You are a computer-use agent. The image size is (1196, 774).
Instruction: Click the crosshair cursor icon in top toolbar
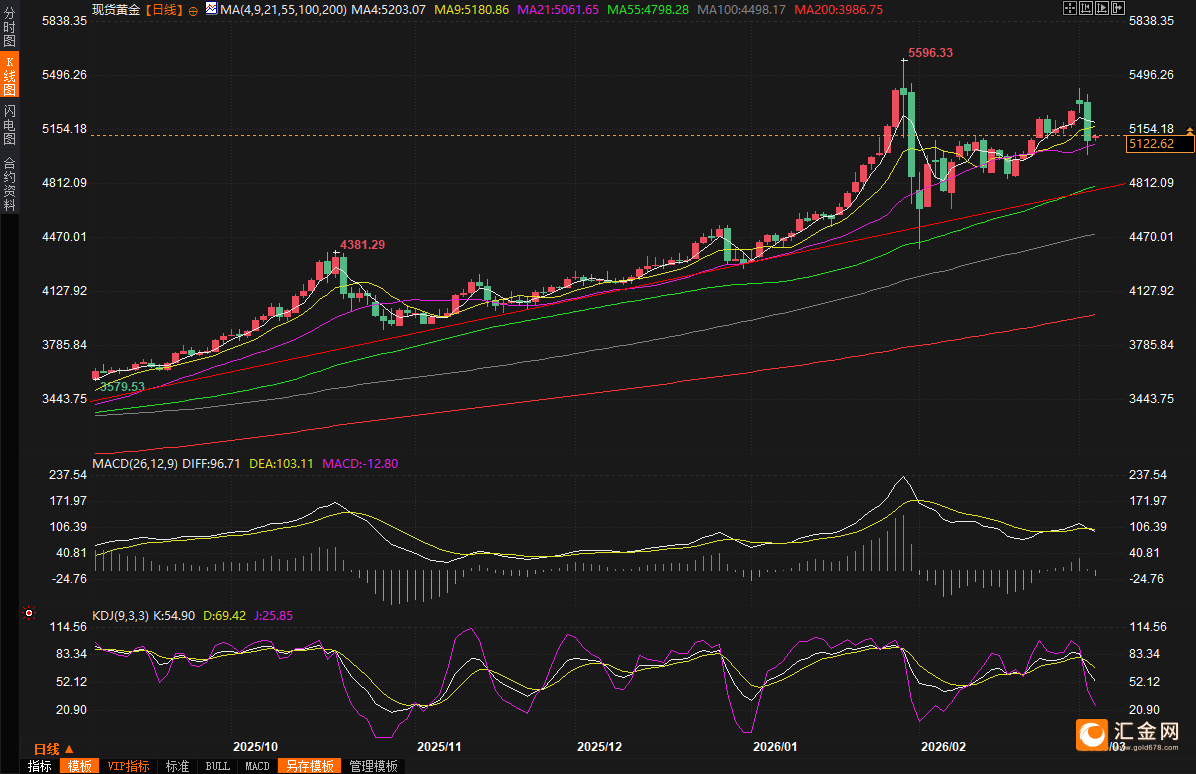click(x=1069, y=8)
